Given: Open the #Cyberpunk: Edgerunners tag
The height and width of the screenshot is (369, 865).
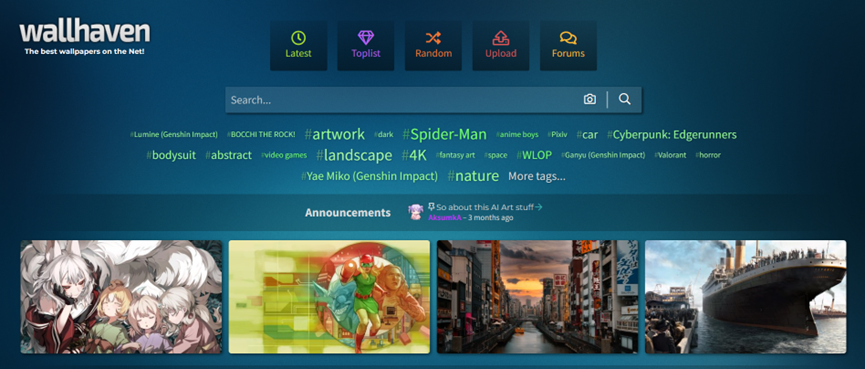Looking at the screenshot, I should (672, 135).
